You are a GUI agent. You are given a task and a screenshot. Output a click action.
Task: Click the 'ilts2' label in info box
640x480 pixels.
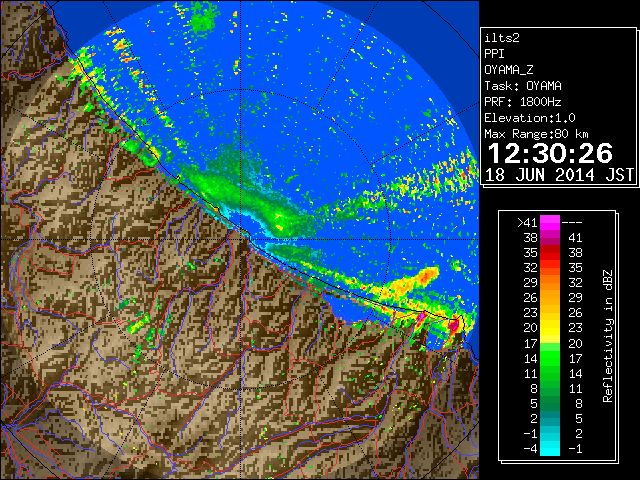(x=502, y=38)
